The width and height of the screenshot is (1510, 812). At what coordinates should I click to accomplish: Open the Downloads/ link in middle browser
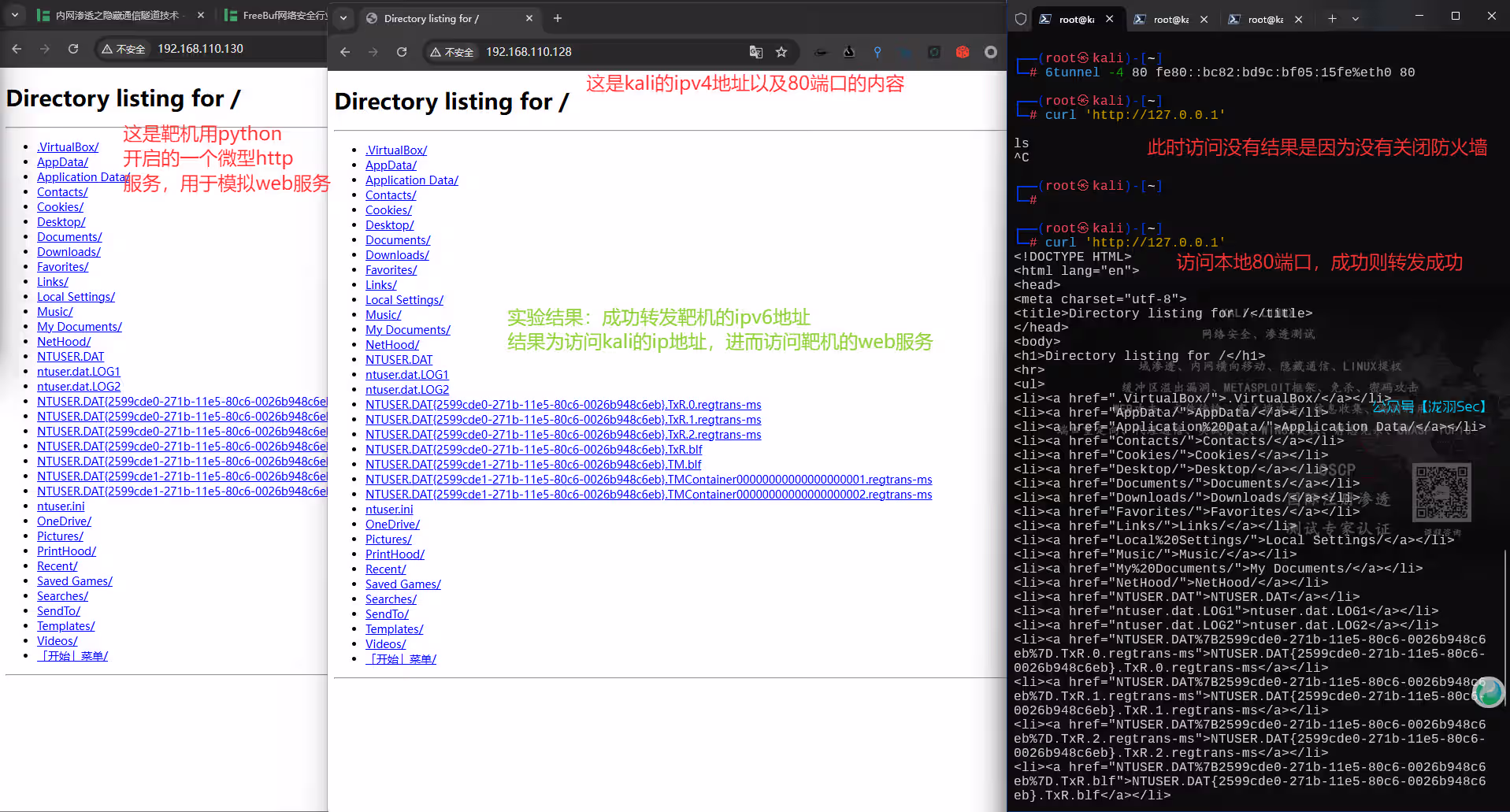pyautogui.click(x=397, y=255)
